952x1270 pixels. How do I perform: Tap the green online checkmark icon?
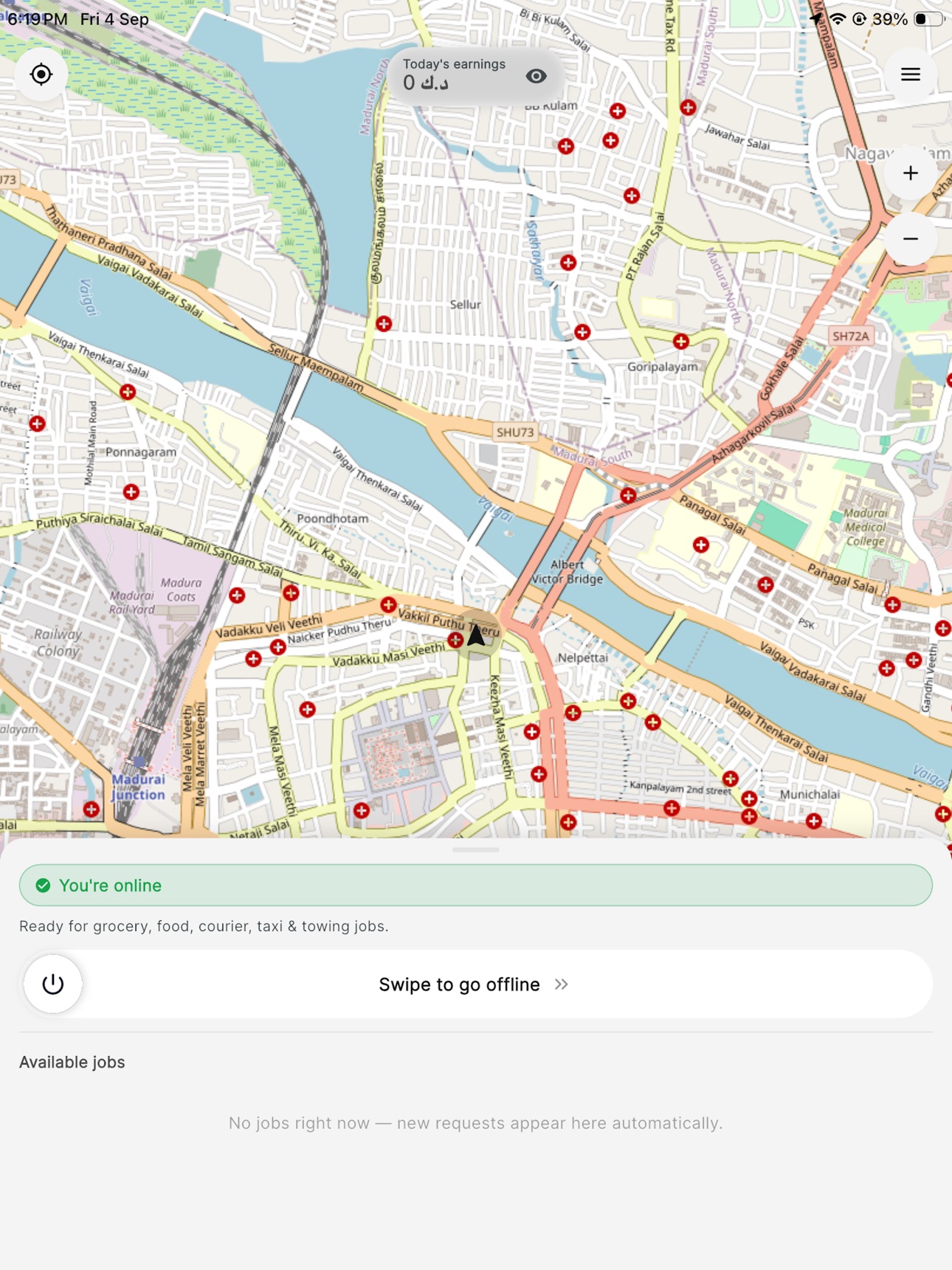(x=44, y=886)
